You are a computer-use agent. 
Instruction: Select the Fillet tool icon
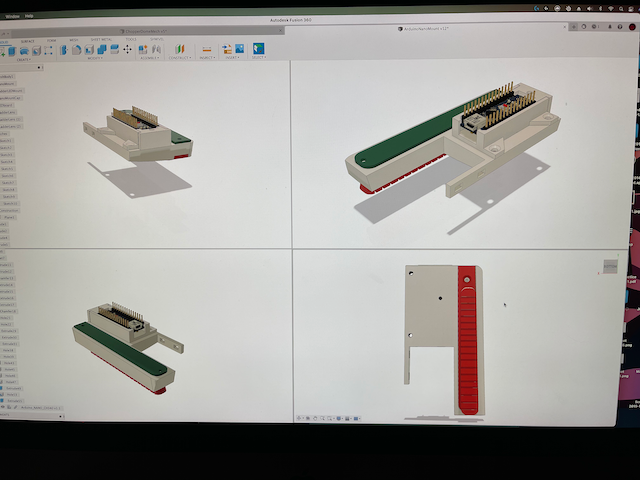(x=76, y=50)
